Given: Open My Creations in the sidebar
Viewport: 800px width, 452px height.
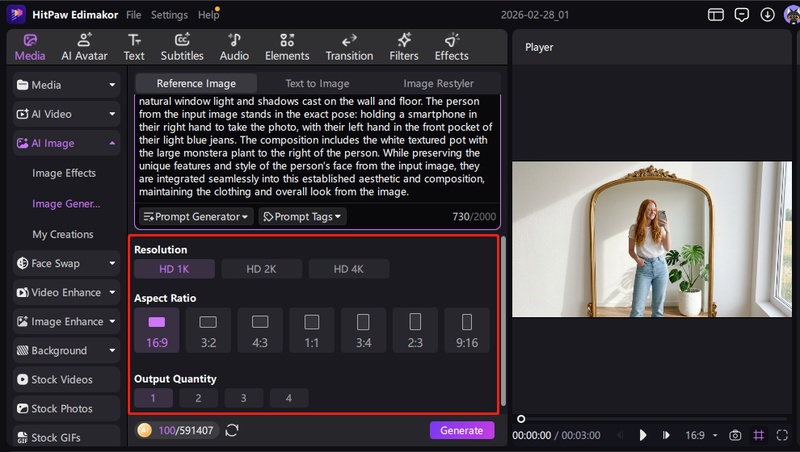Looking at the screenshot, I should tap(63, 234).
